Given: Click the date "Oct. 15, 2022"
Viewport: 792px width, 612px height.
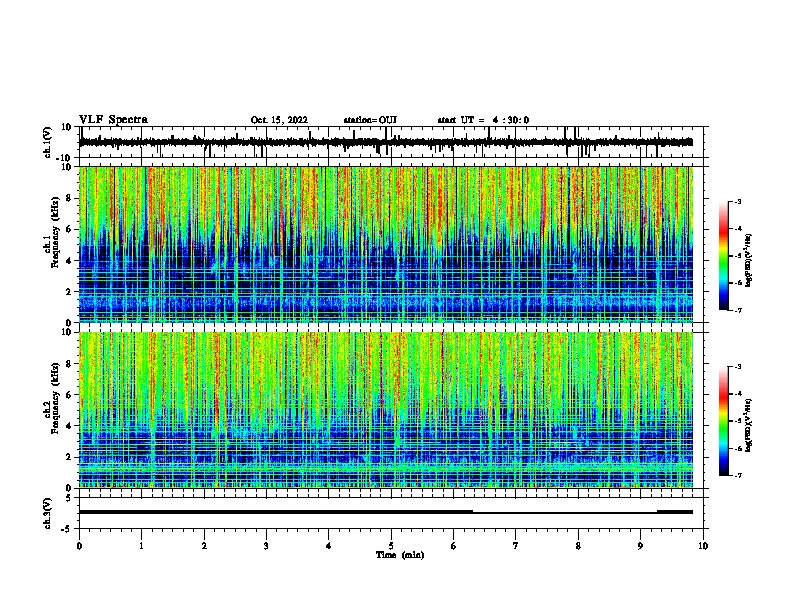Looking at the screenshot, I should [279, 120].
